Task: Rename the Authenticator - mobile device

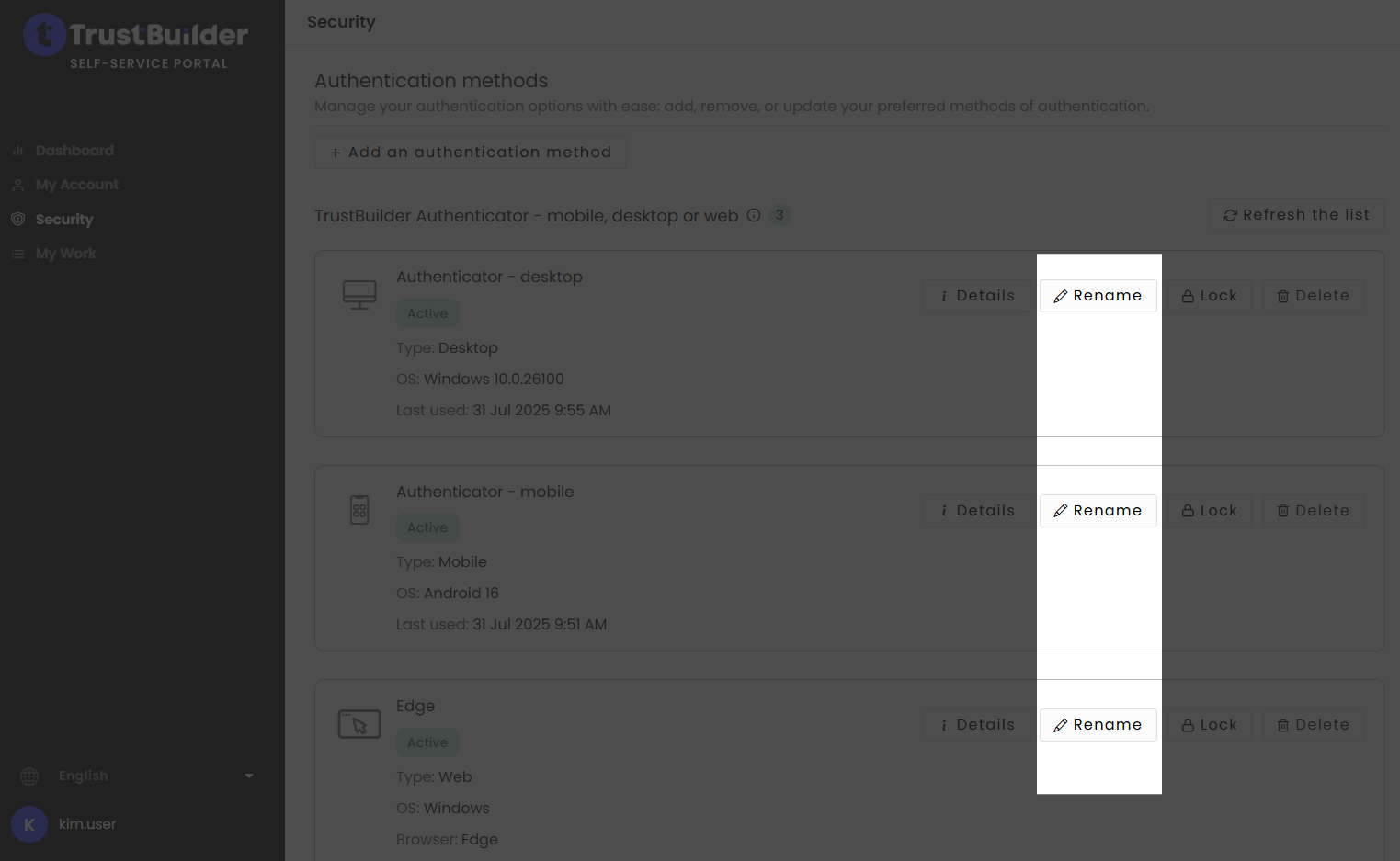Action: click(1098, 511)
